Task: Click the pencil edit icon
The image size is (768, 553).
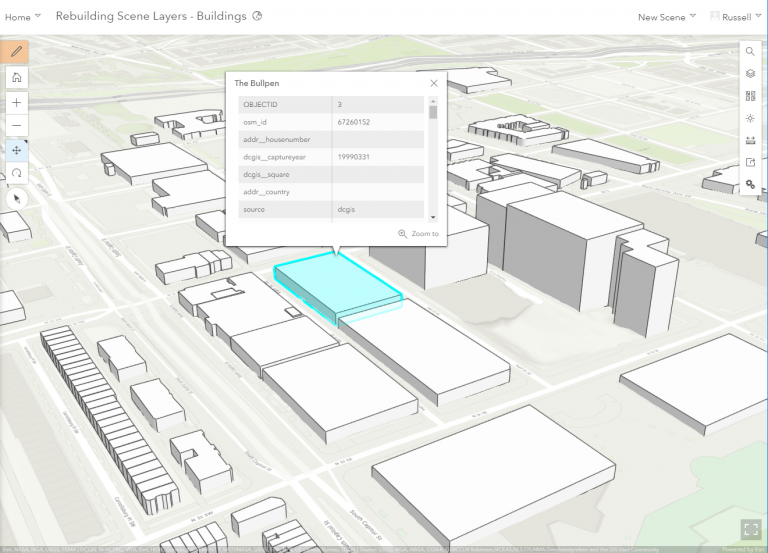Action: (x=16, y=51)
